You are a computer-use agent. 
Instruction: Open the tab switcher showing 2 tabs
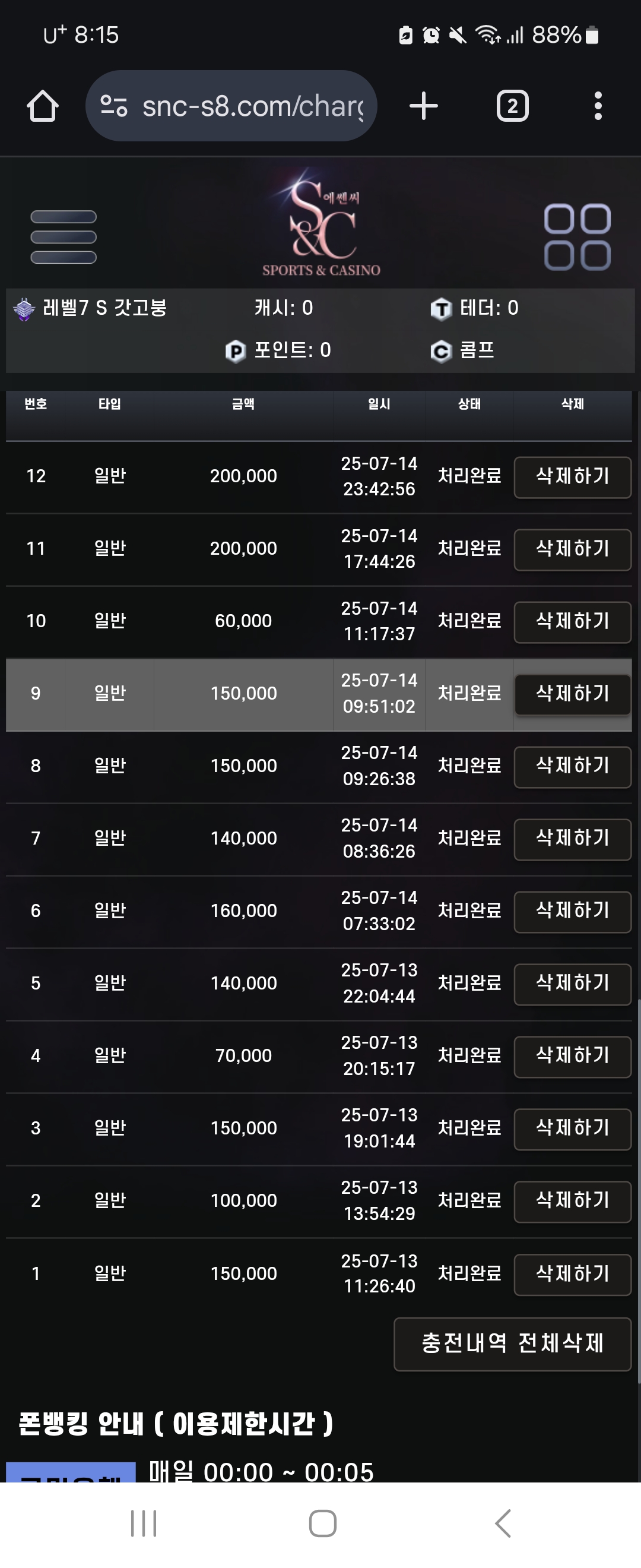point(512,106)
